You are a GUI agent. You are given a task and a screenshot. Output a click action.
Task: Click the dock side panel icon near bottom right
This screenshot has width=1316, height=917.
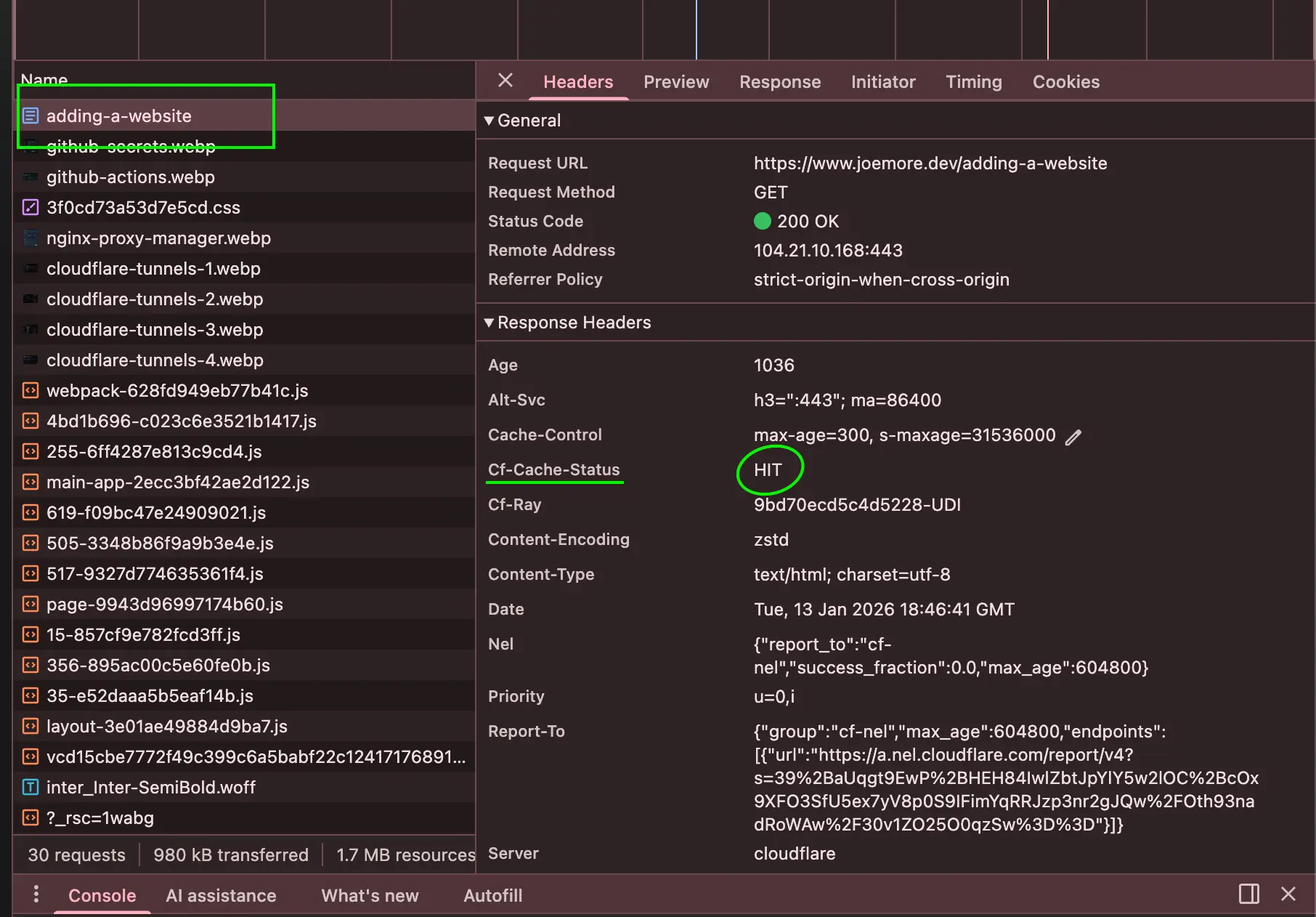coord(1249,894)
